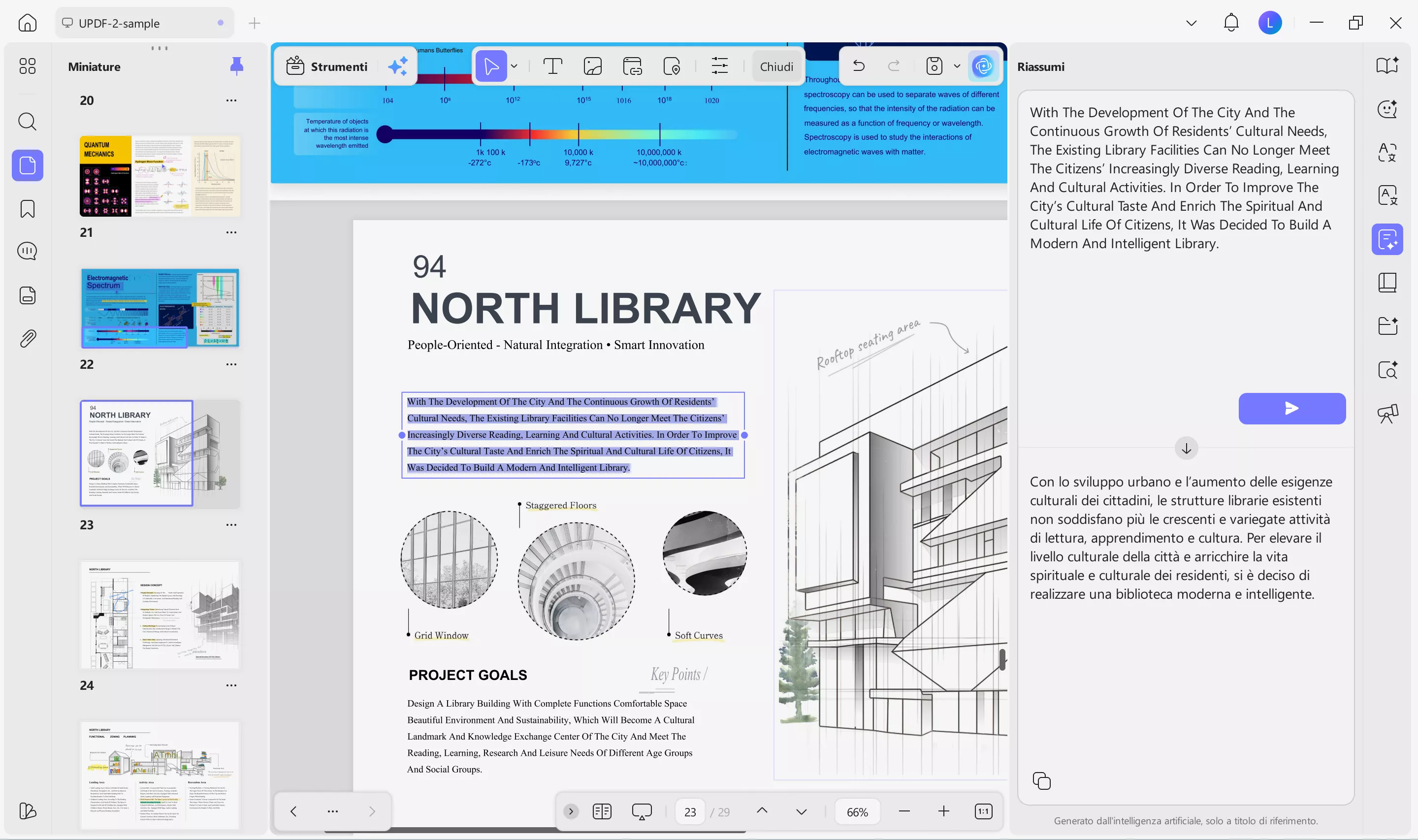This screenshot has height=840, width=1418.
Task: Open the Annotations panel in the left sidebar
Action: 27,251
